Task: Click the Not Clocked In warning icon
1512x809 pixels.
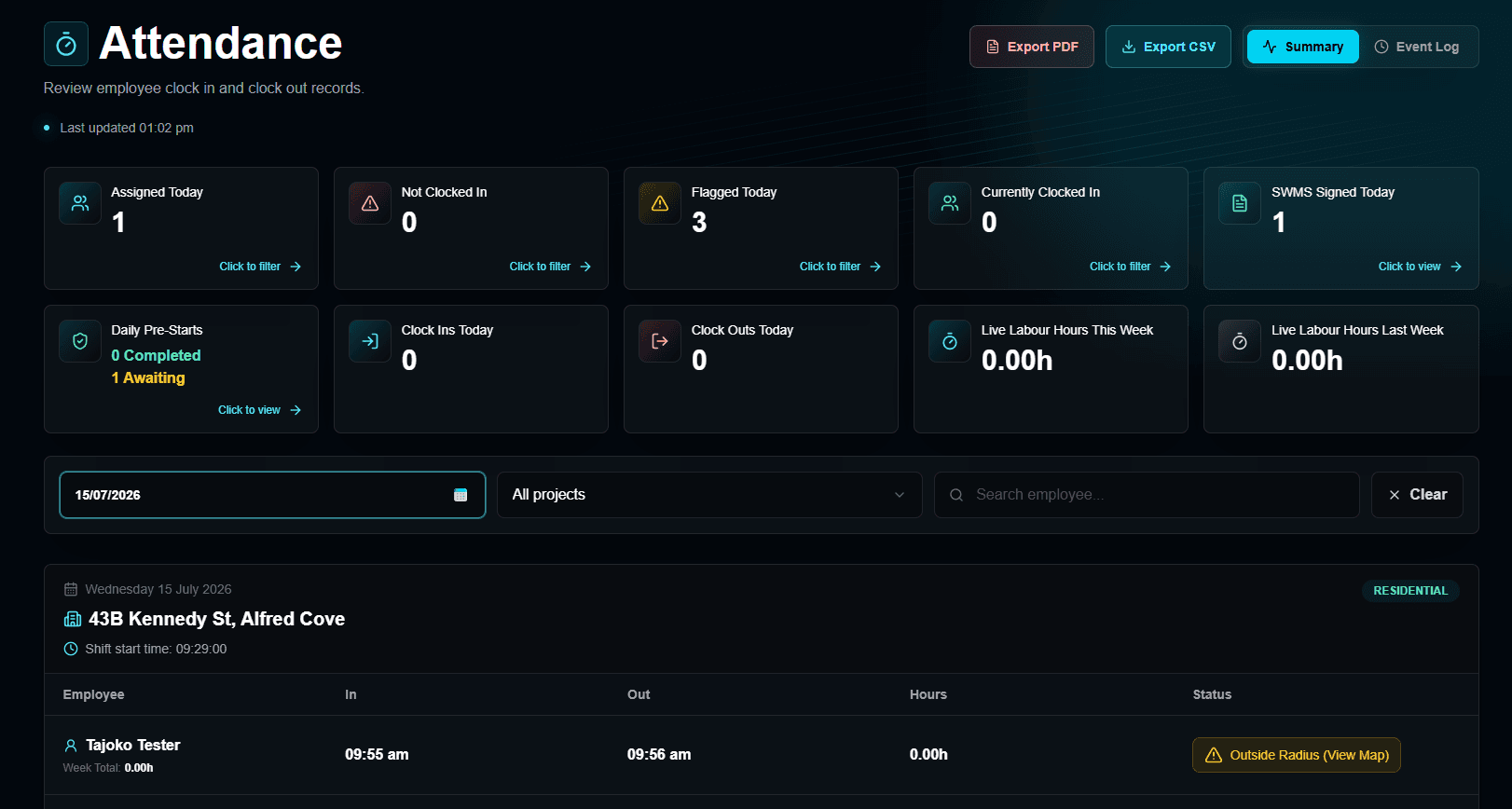Action: pos(370,203)
